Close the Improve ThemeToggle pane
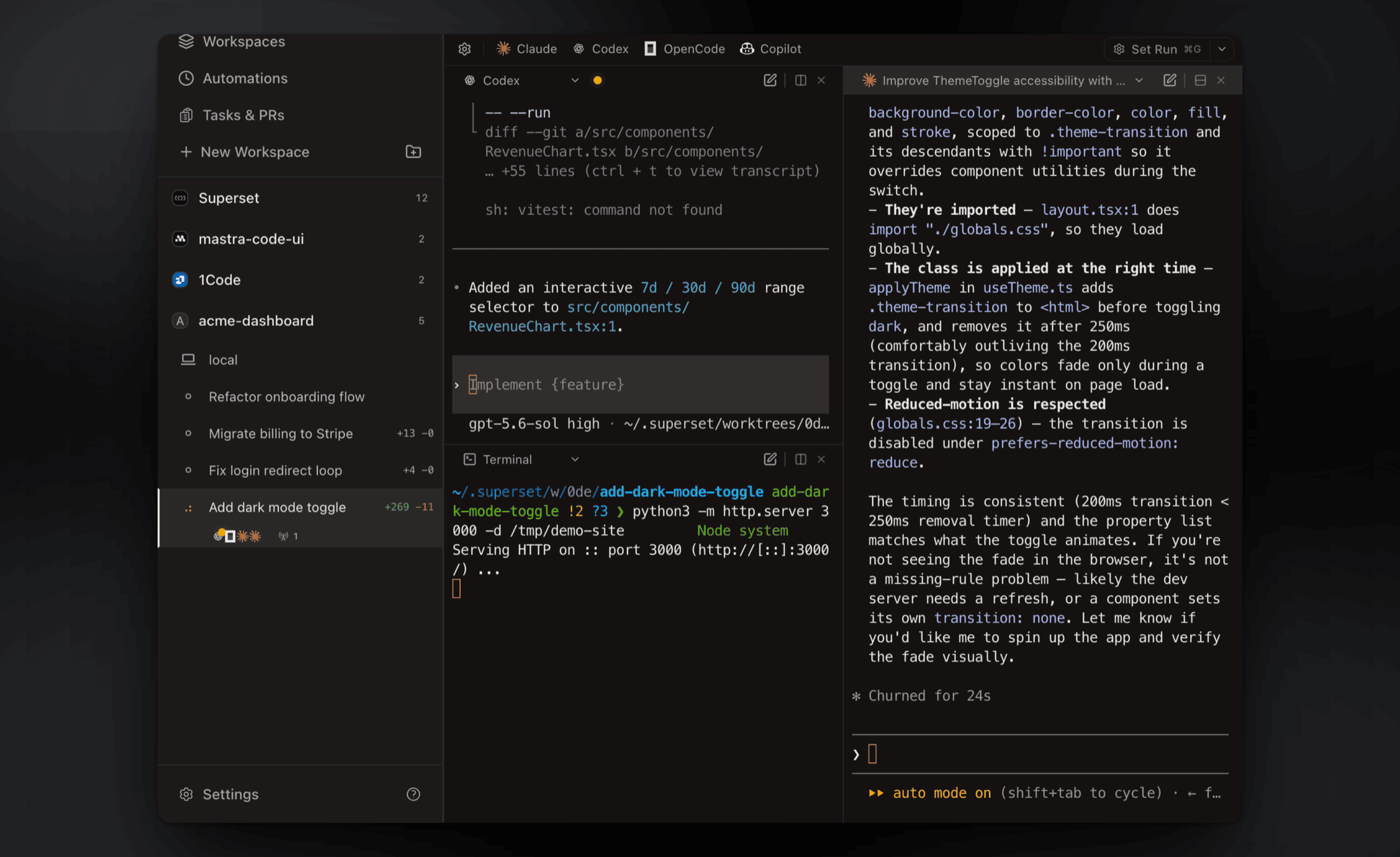The width and height of the screenshot is (1400, 857). 1221,80
